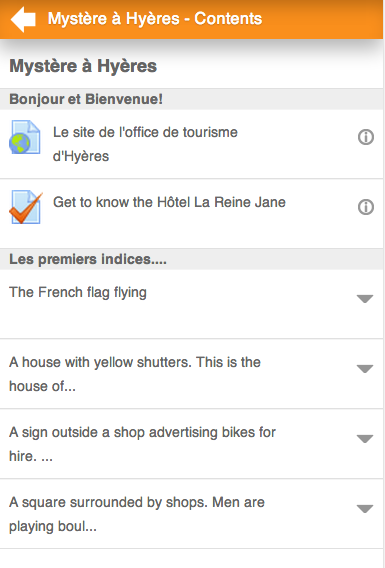Screen dimensions: 385x568
Task: Click the Mystère à Hyères course title
Action: pos(83,66)
